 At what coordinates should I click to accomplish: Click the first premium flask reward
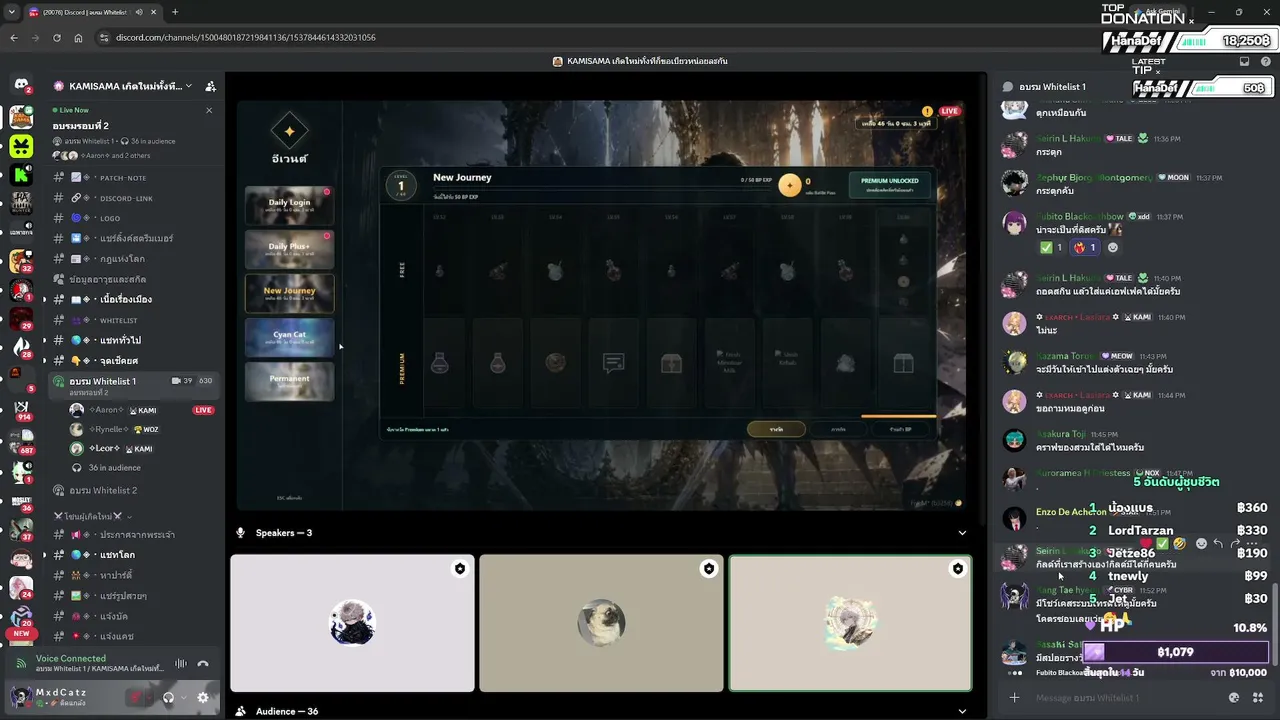pyautogui.click(x=439, y=363)
